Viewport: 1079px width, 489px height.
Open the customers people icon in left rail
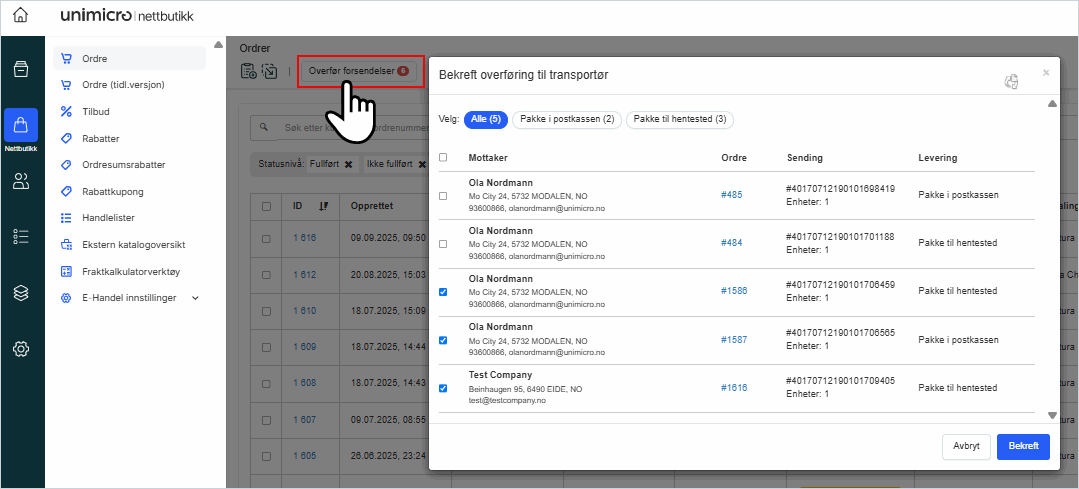click(x=21, y=181)
